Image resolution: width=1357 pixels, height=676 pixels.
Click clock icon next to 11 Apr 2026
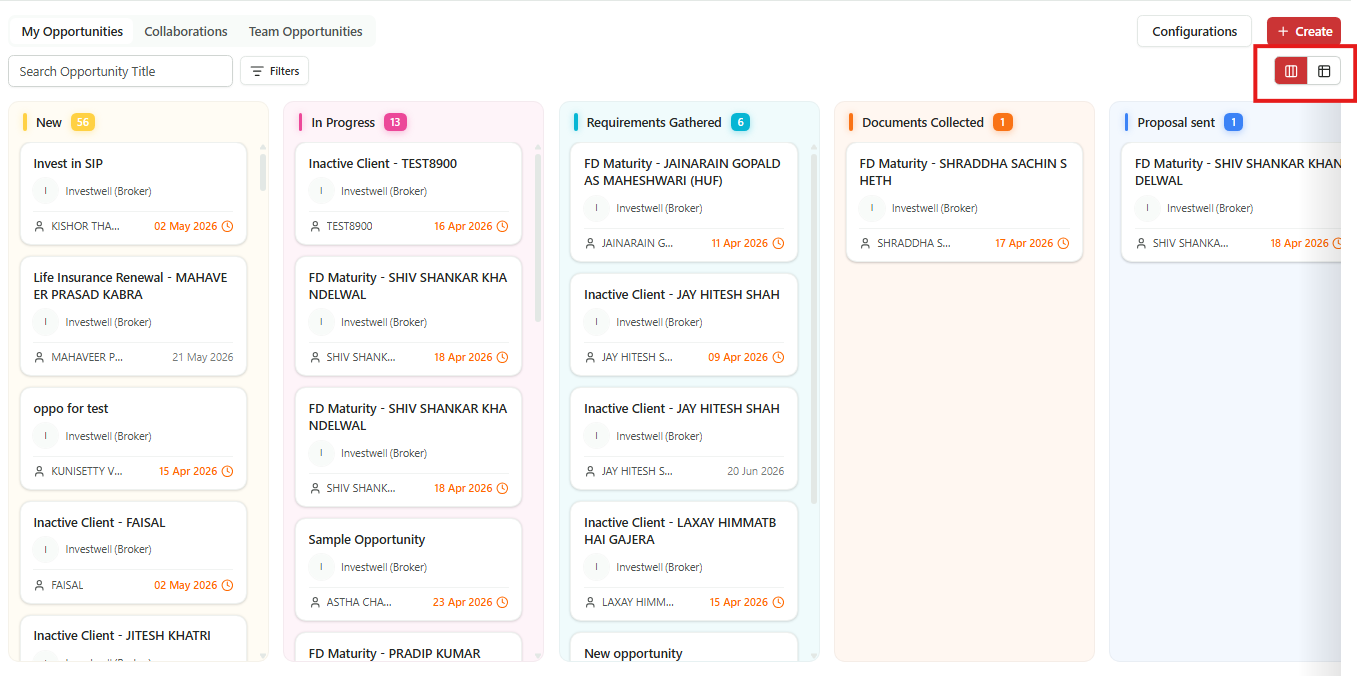tap(778, 243)
